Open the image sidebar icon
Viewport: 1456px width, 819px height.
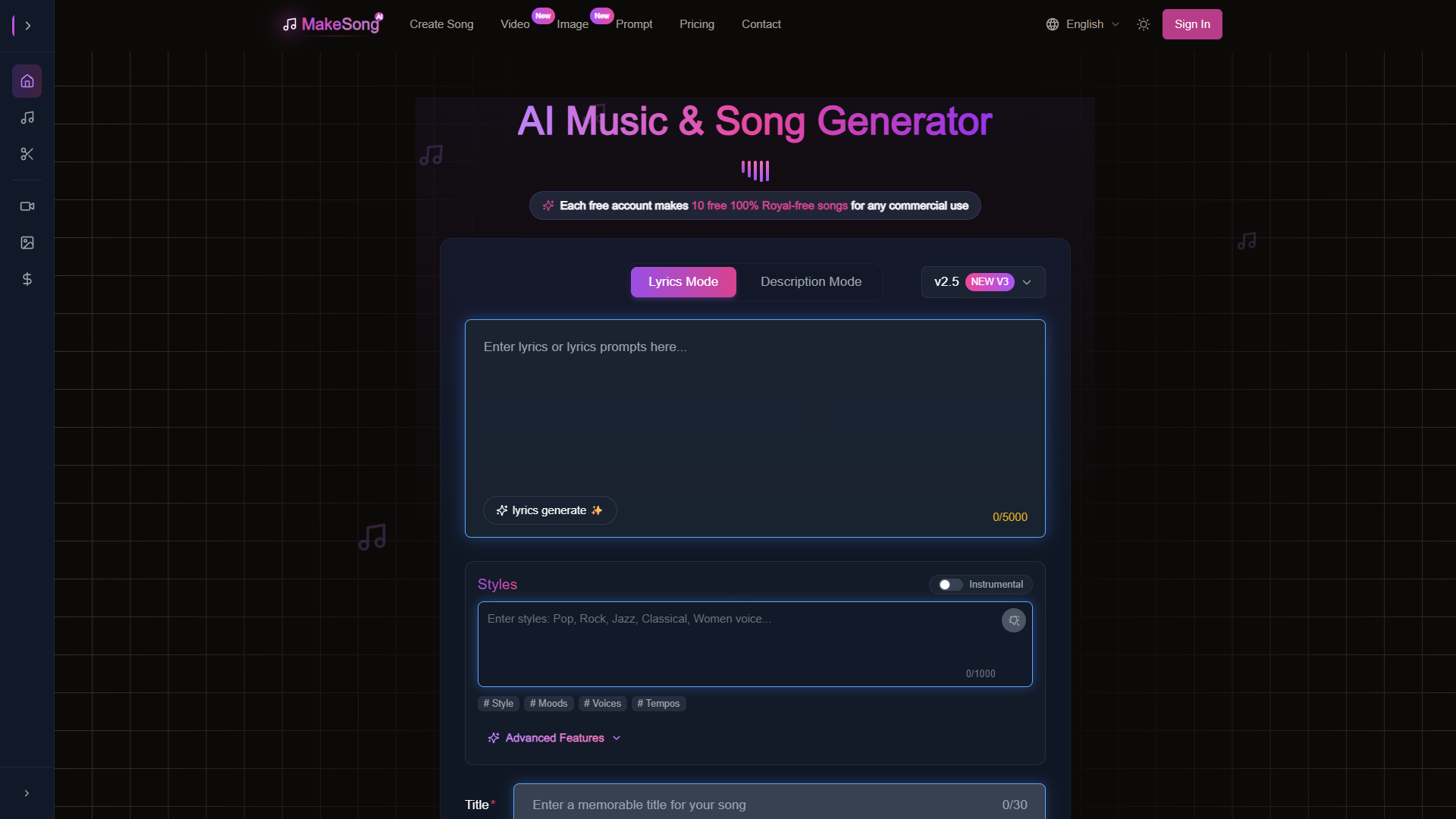click(27, 243)
